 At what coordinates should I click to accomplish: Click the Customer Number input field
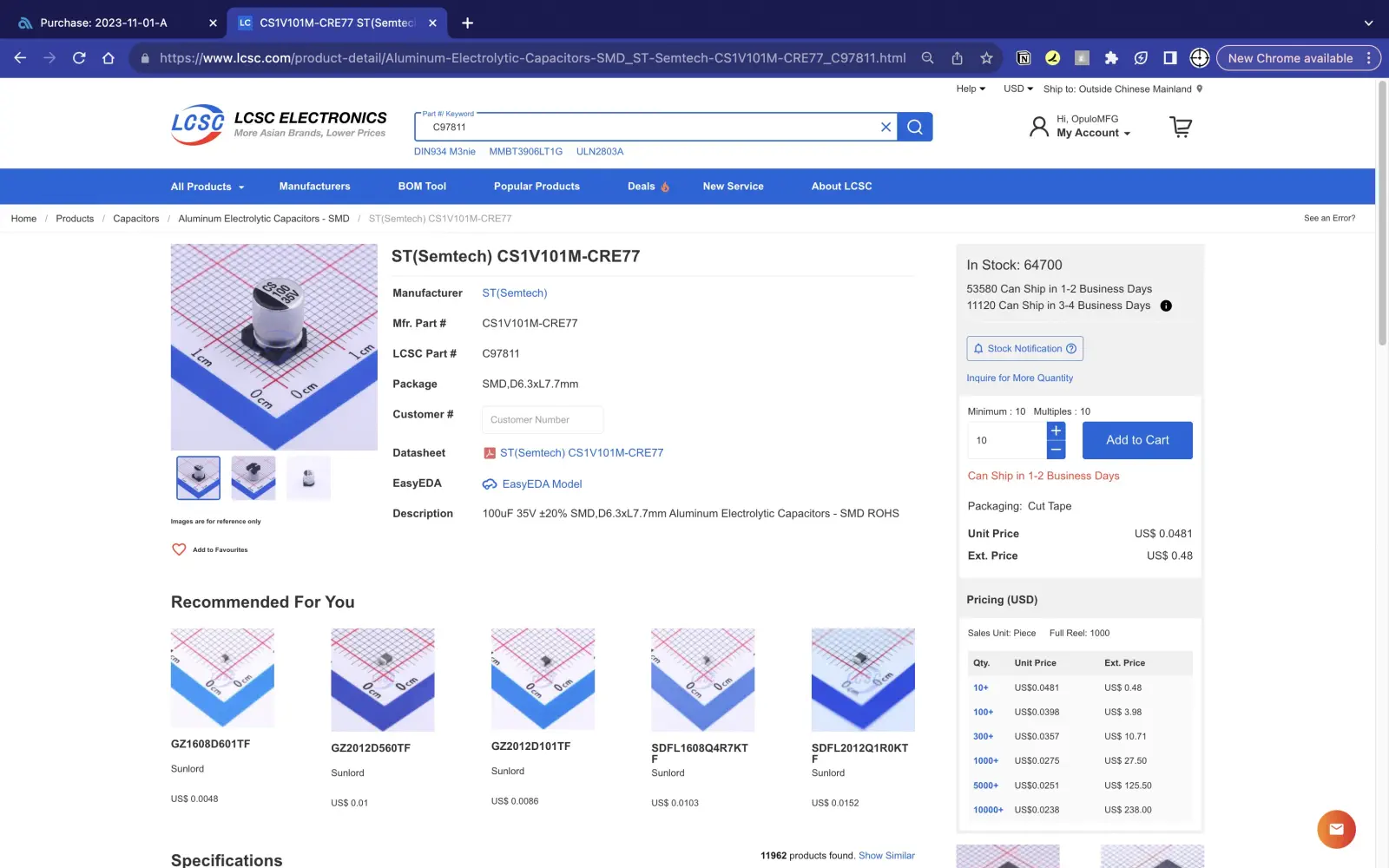[542, 420]
